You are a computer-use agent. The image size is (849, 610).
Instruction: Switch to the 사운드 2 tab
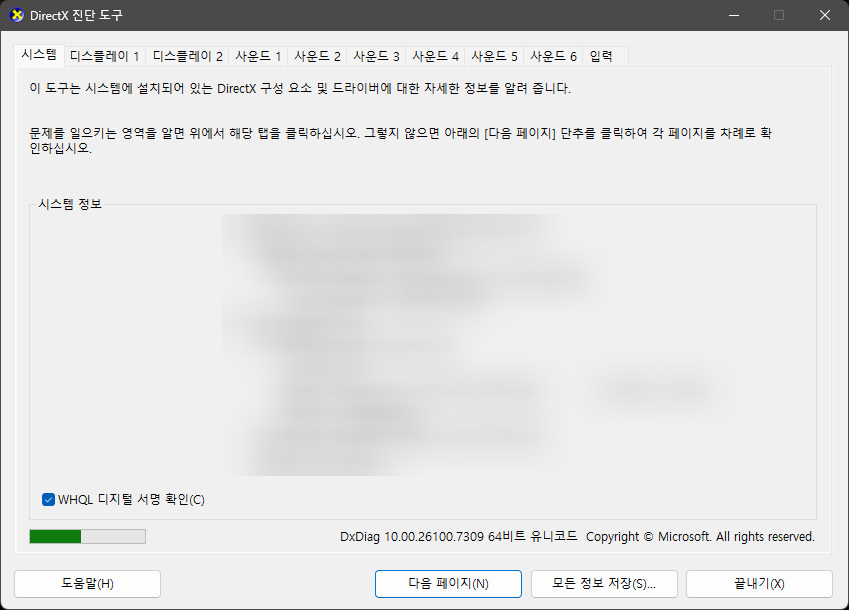tap(318, 56)
